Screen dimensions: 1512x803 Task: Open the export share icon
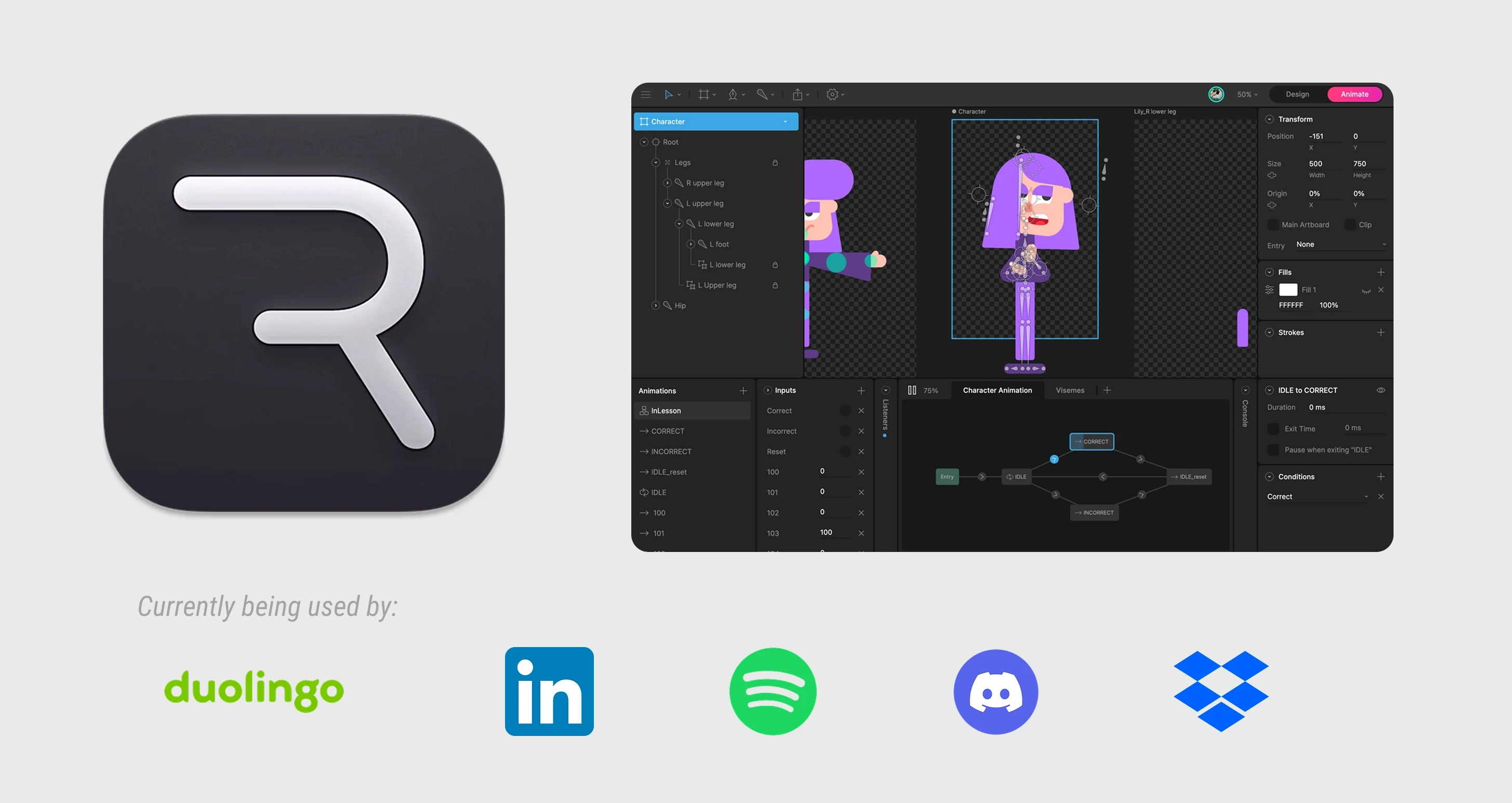(797, 95)
